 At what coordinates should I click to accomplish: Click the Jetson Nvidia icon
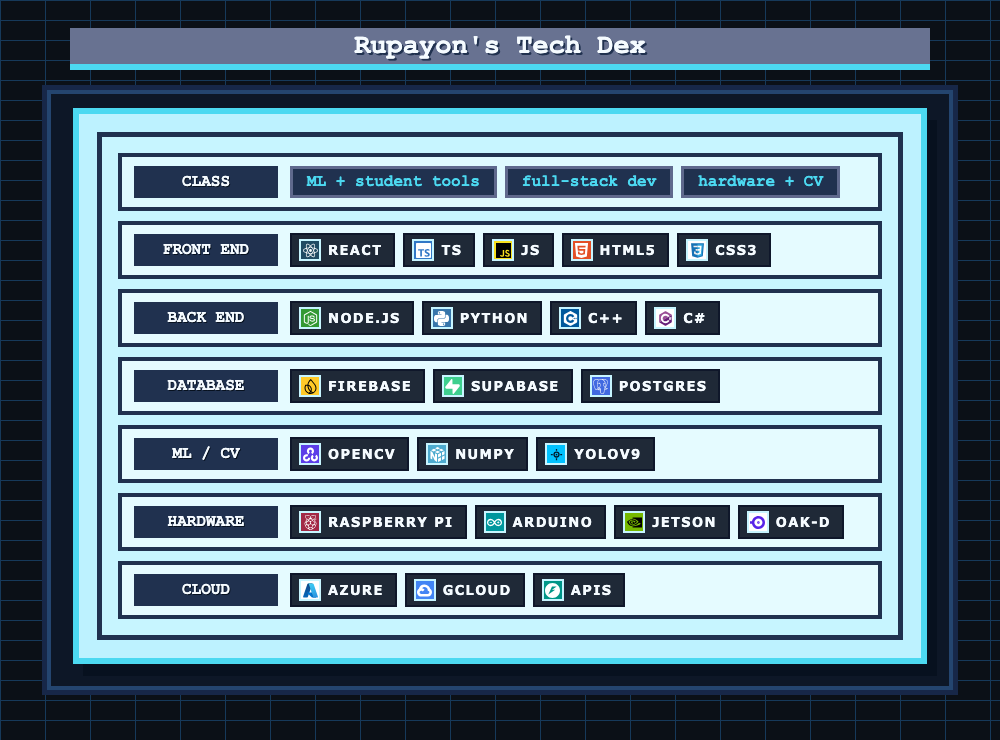pyautogui.click(x=634, y=522)
